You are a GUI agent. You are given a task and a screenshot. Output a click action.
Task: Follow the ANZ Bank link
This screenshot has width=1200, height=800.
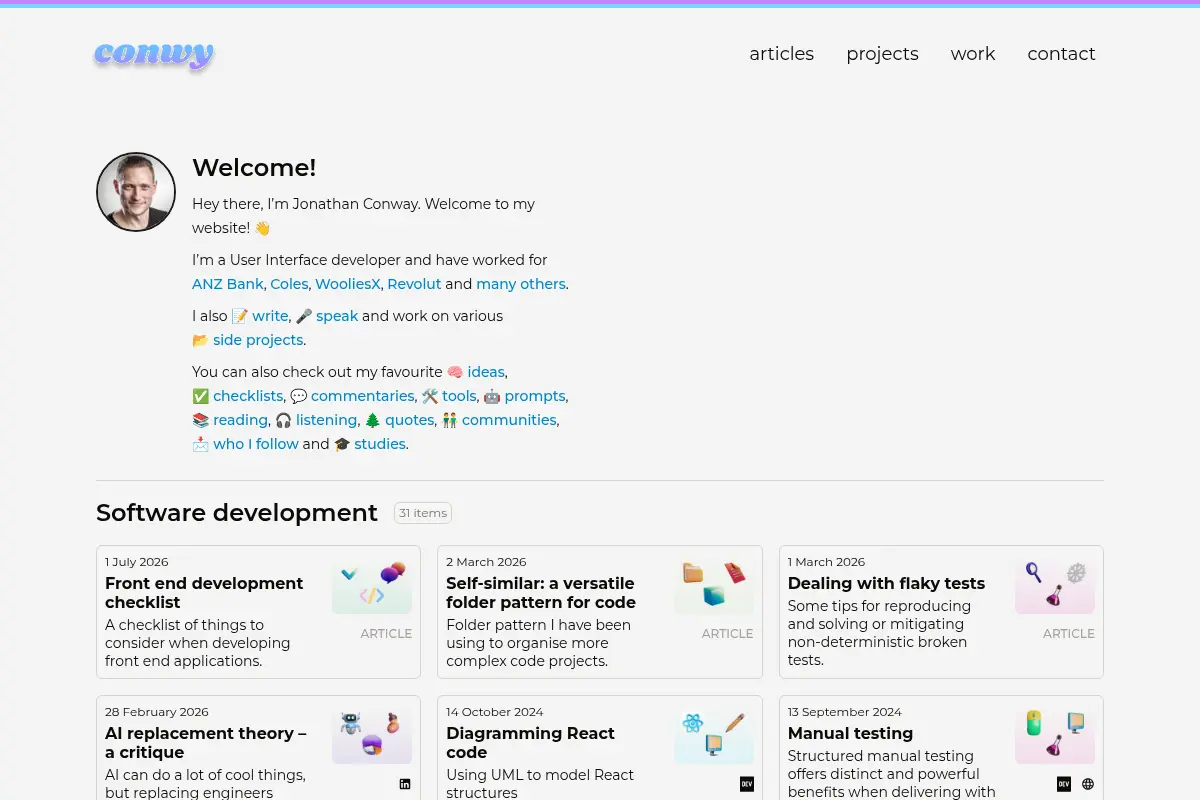pyautogui.click(x=228, y=284)
